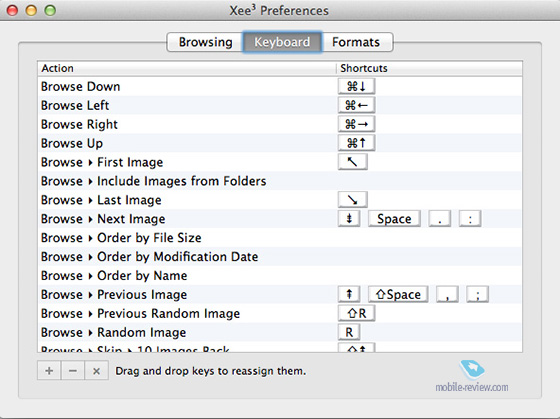
Task: Select the colon key for Next Image
Action: tap(470, 219)
